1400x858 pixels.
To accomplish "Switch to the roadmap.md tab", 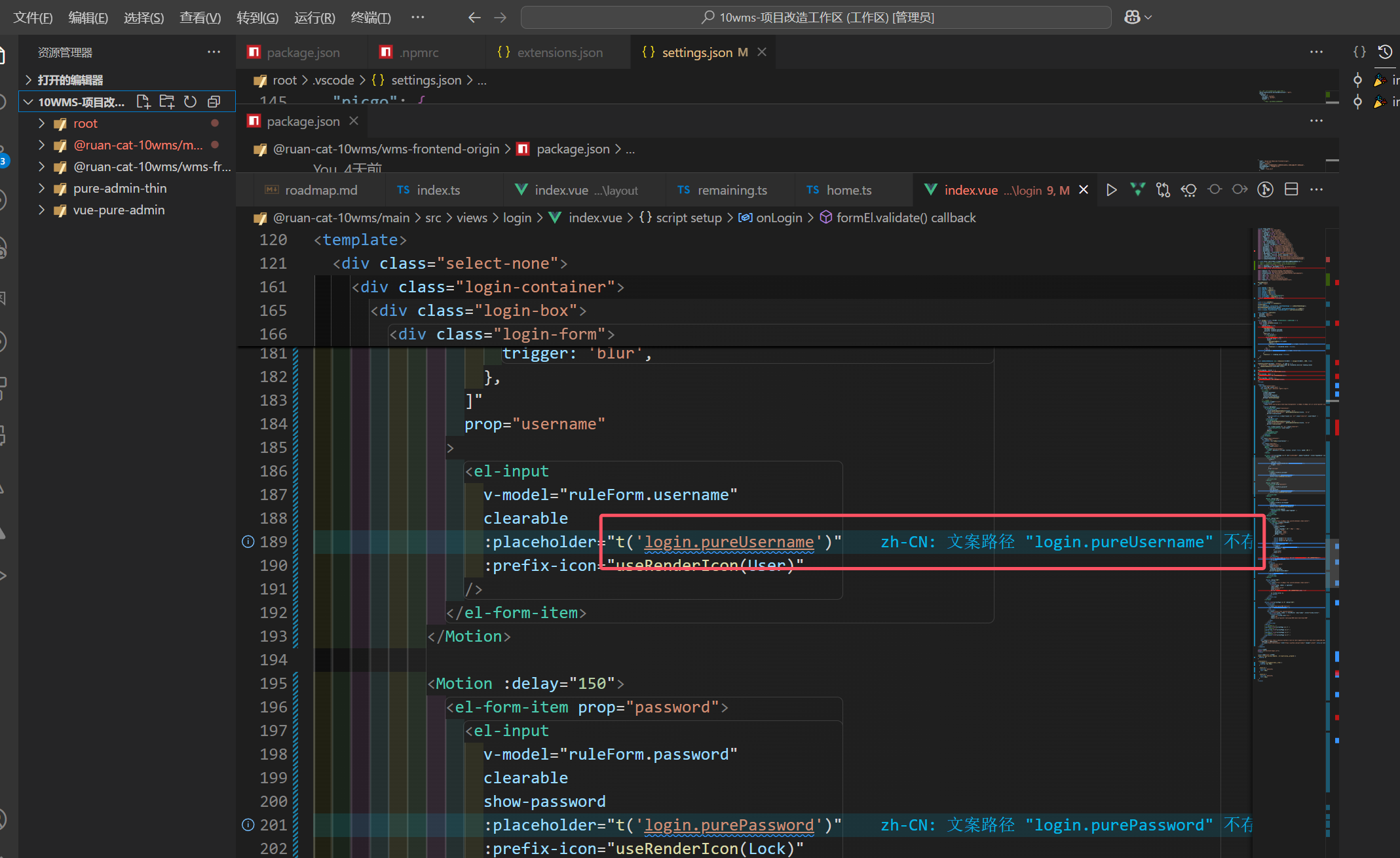I will pyautogui.click(x=320, y=190).
